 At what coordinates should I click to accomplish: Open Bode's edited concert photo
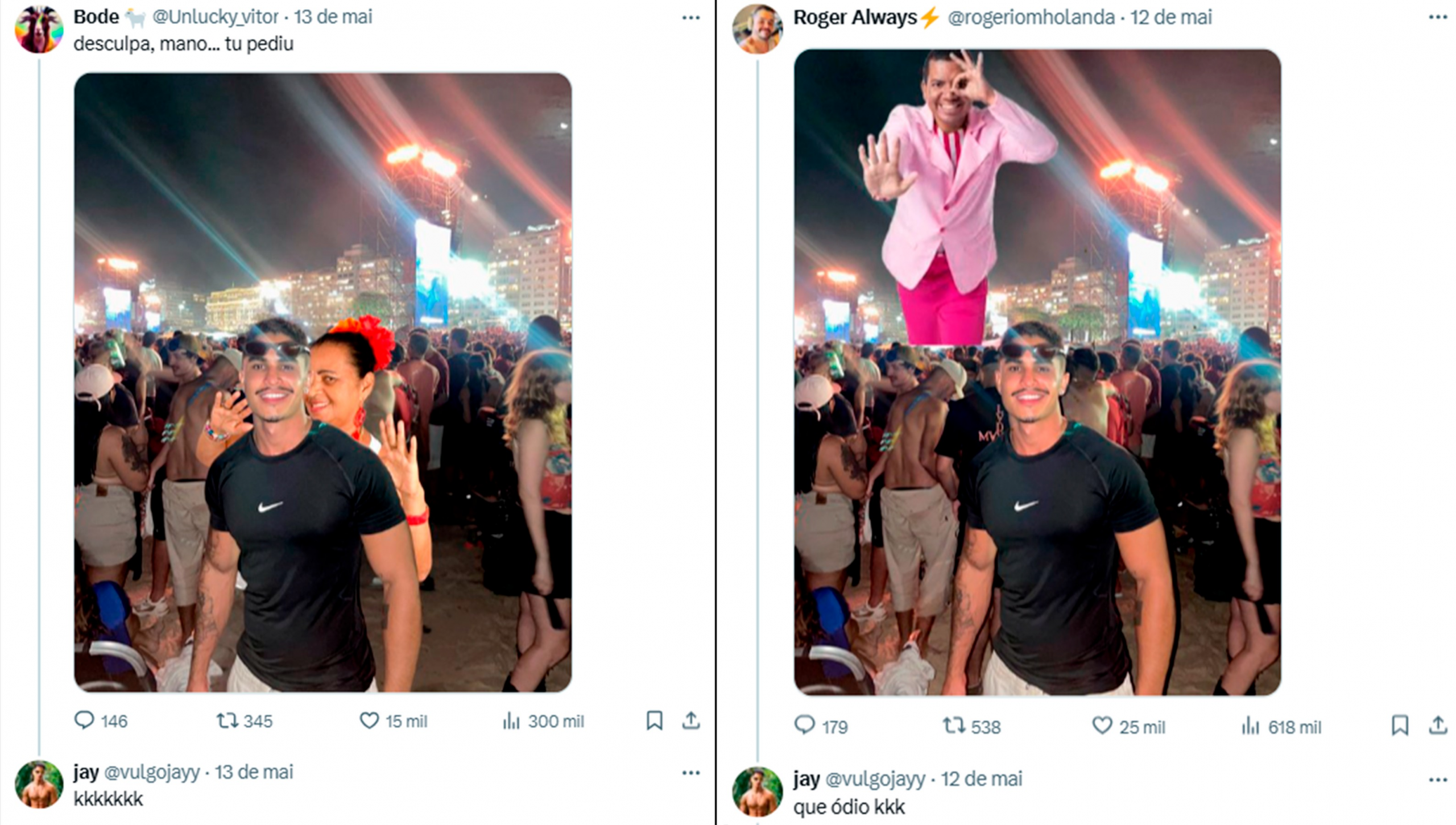[322, 382]
